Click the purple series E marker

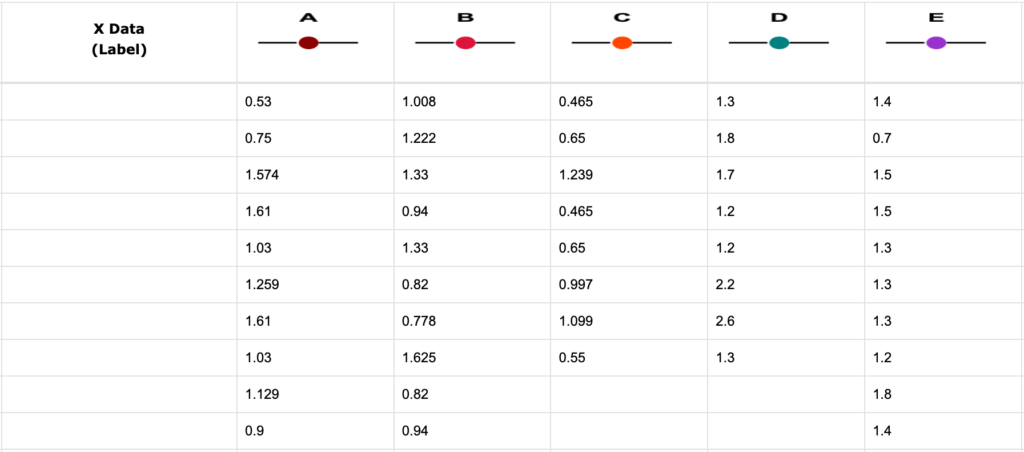coord(936,43)
